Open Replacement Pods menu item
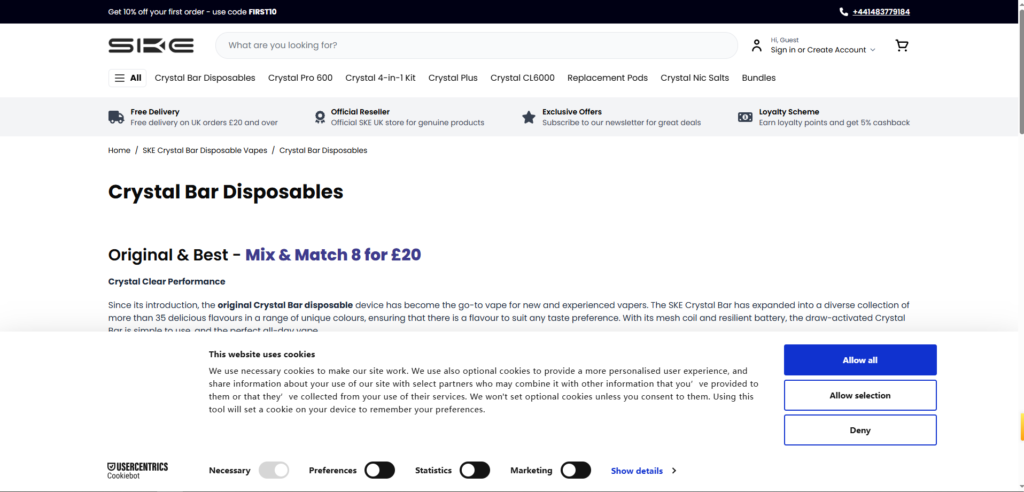This screenshot has width=1024, height=492. point(607,78)
